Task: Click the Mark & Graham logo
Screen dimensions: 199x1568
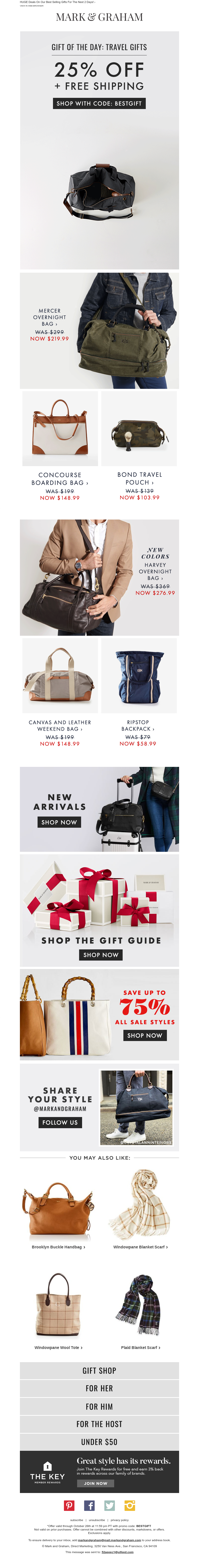Action: [99, 17]
